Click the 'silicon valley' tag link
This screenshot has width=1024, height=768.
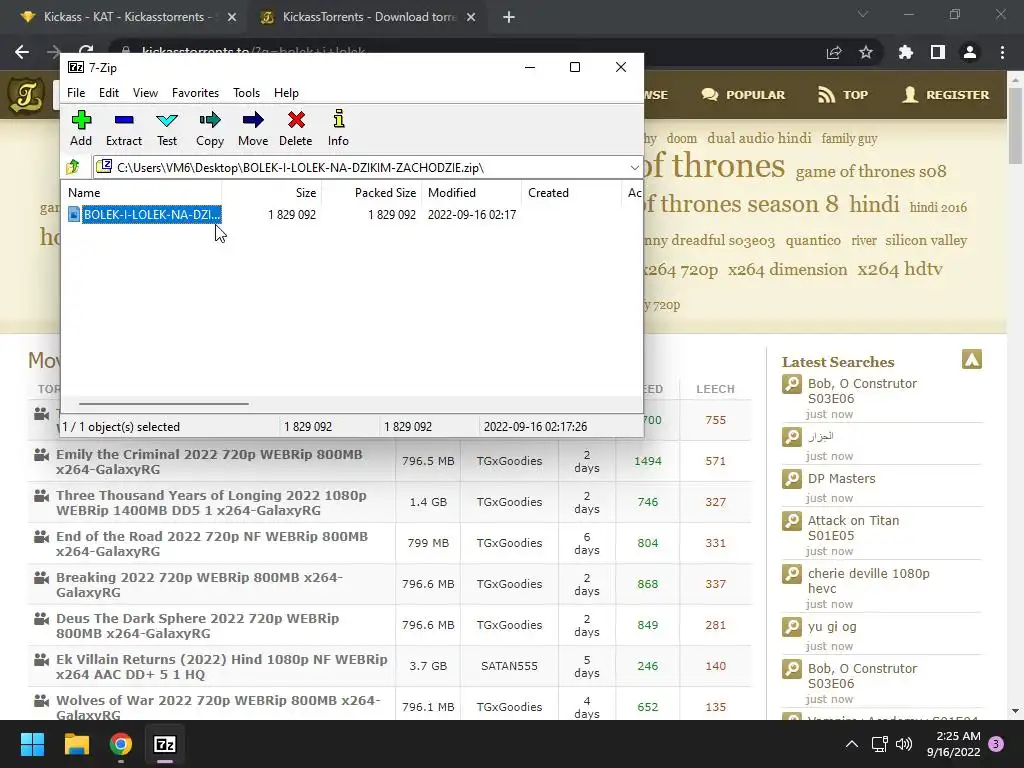[x=926, y=240]
